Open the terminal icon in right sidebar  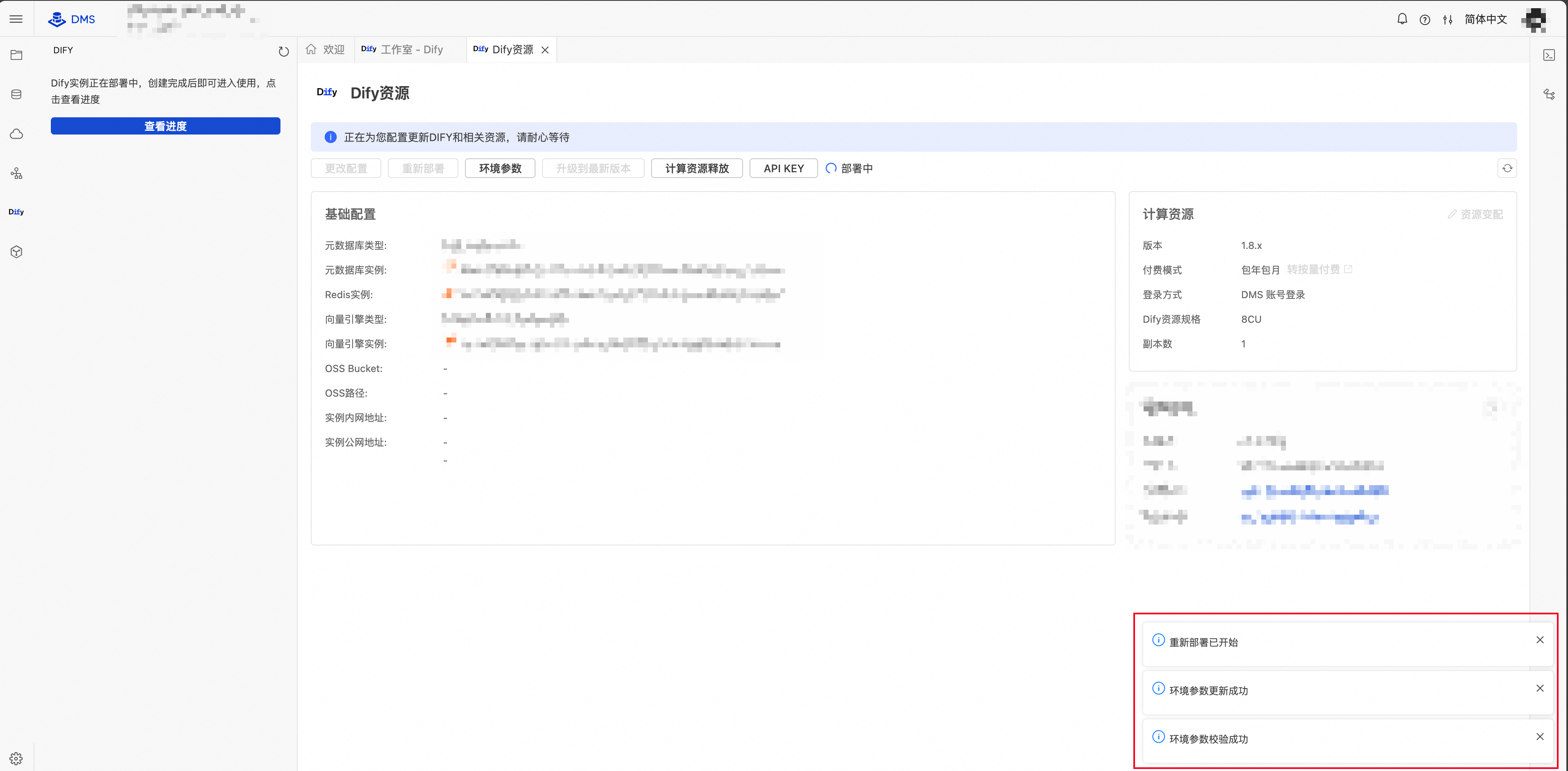[1549, 55]
